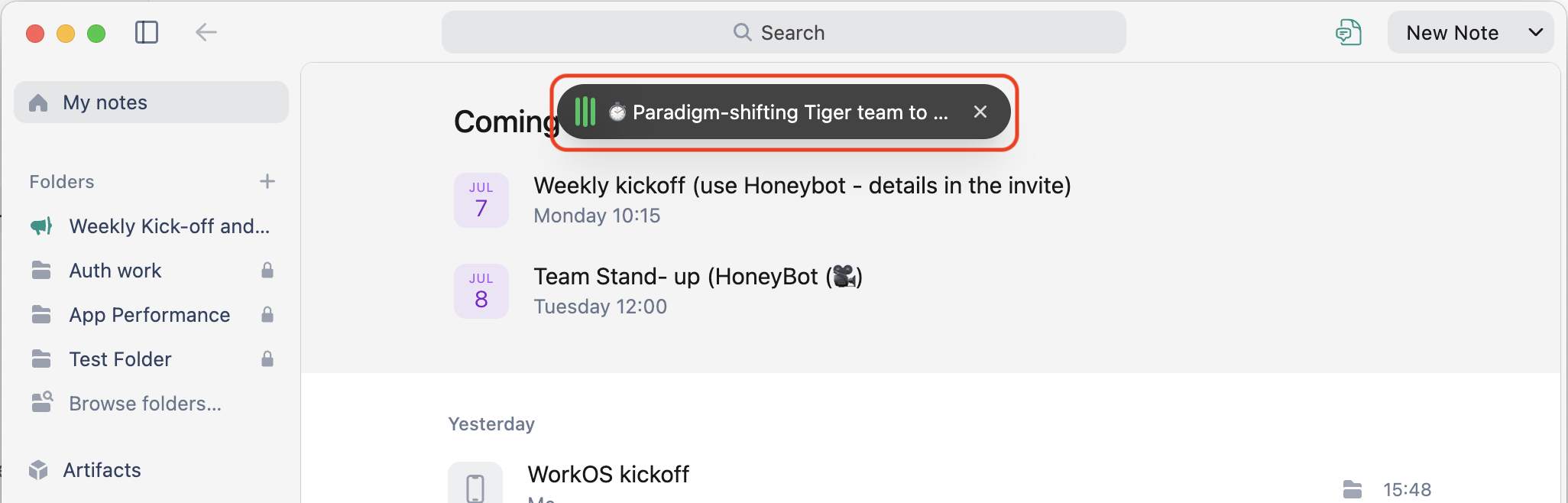1568x503 pixels.
Task: Dismiss the Paradigm-shifting Tiger team notification
Action: [980, 112]
